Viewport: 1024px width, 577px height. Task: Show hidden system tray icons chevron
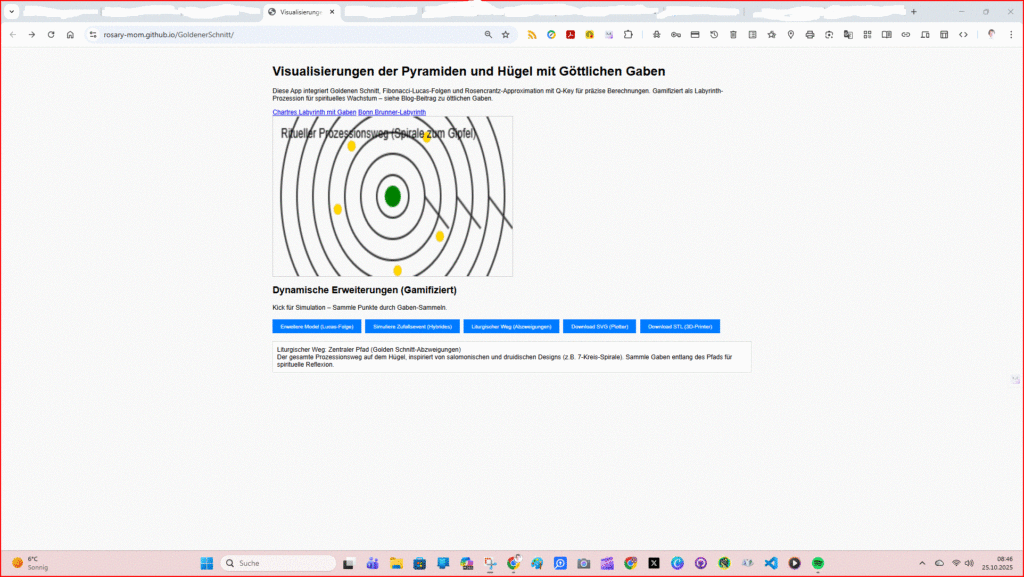tap(922, 563)
